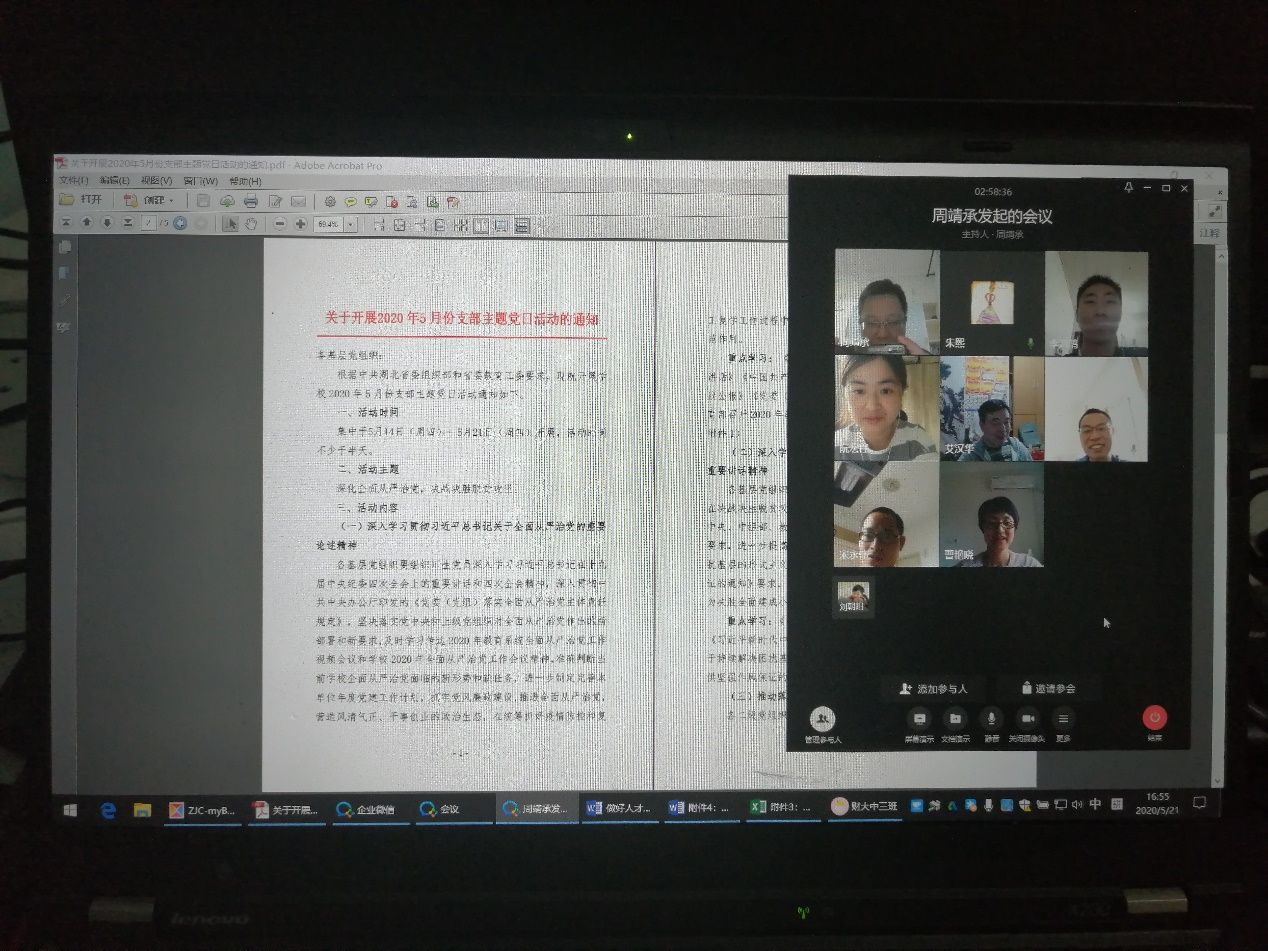Click the zoom in plus icon

point(300,224)
